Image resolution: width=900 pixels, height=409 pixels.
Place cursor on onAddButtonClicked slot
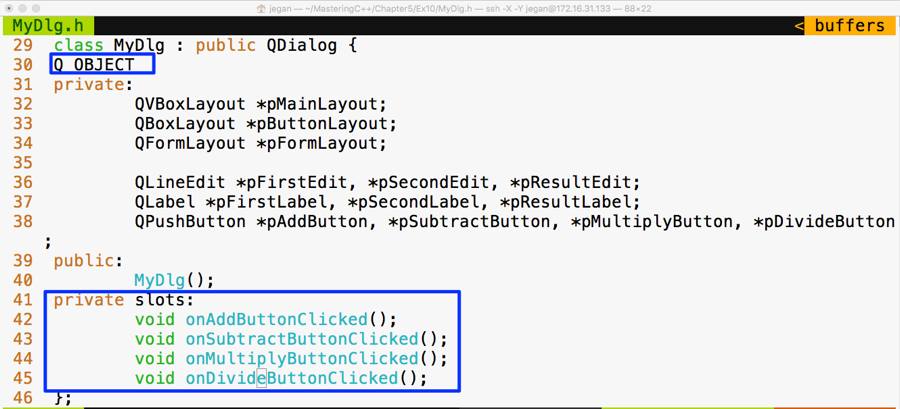point(276,319)
